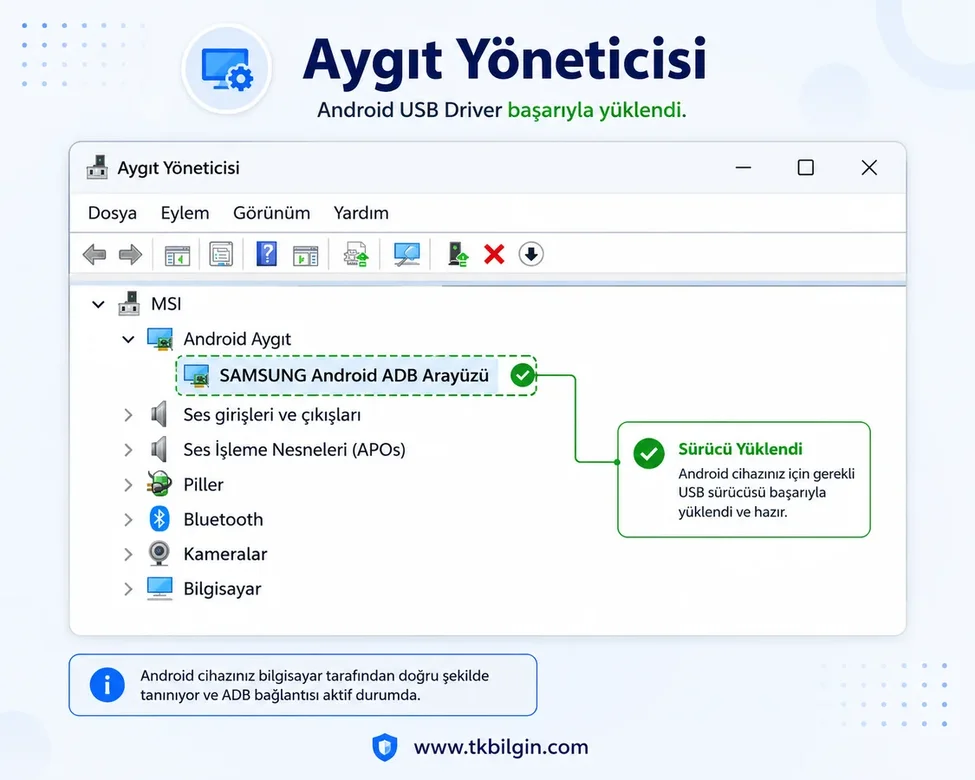Select Ses İşleme Nesneleri (APOs) label

click(294, 450)
